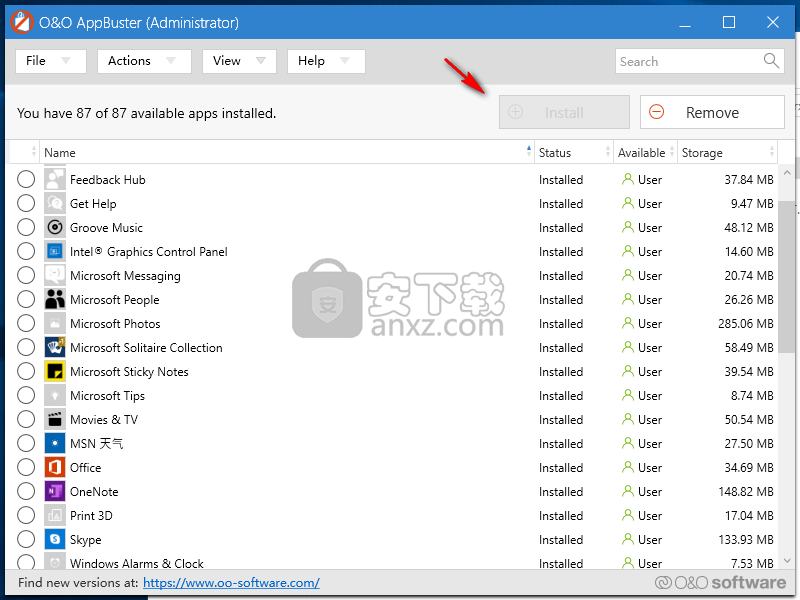Viewport: 800px width, 600px height.
Task: Select the Microsoft Photos radio button
Action: (x=26, y=323)
